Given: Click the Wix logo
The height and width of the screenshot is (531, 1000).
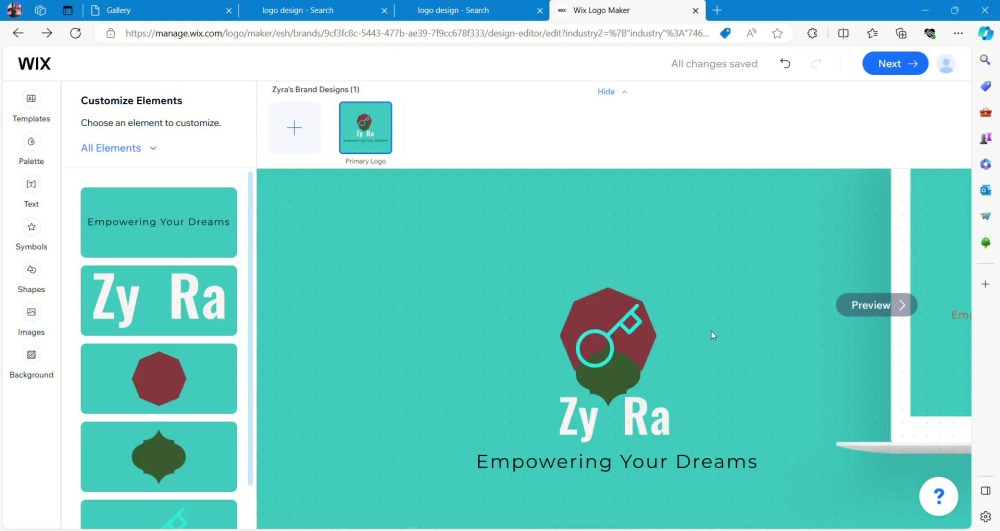Looking at the screenshot, I should tap(34, 64).
